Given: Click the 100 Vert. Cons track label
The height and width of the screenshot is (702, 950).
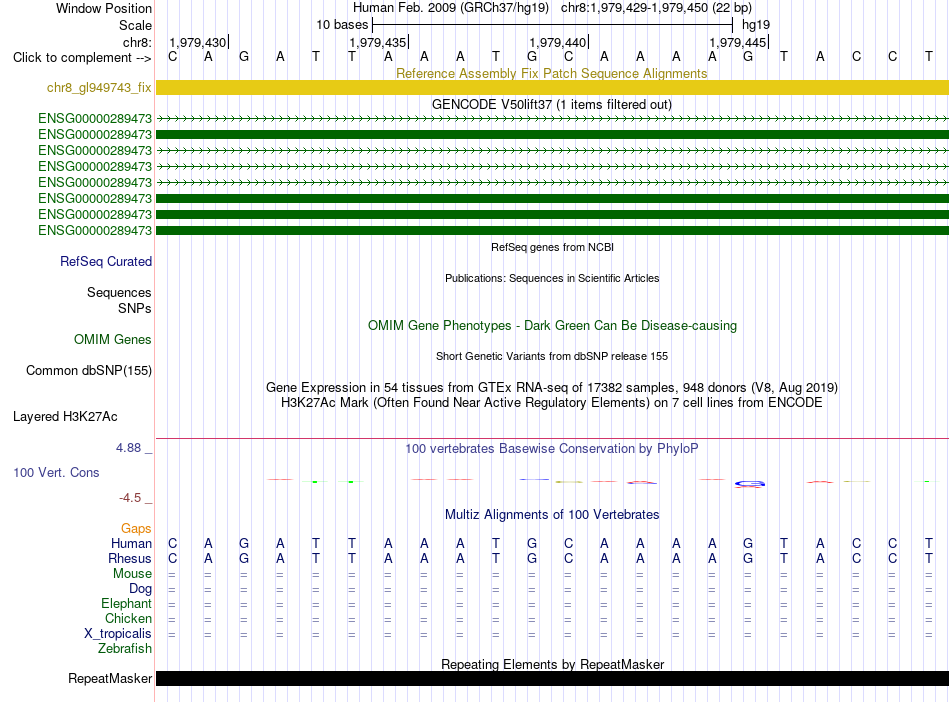Looking at the screenshot, I should [x=56, y=472].
